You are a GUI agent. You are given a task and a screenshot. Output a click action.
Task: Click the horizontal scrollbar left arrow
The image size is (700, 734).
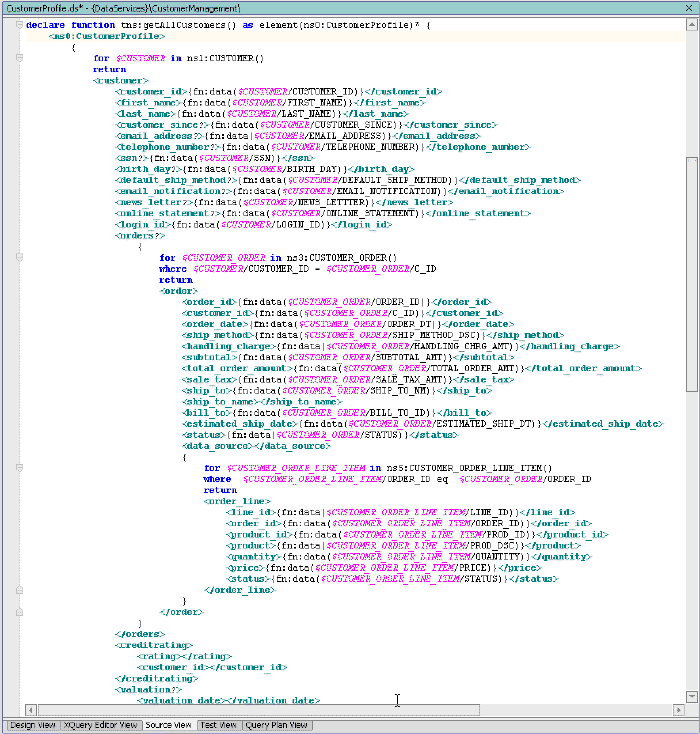(31, 710)
